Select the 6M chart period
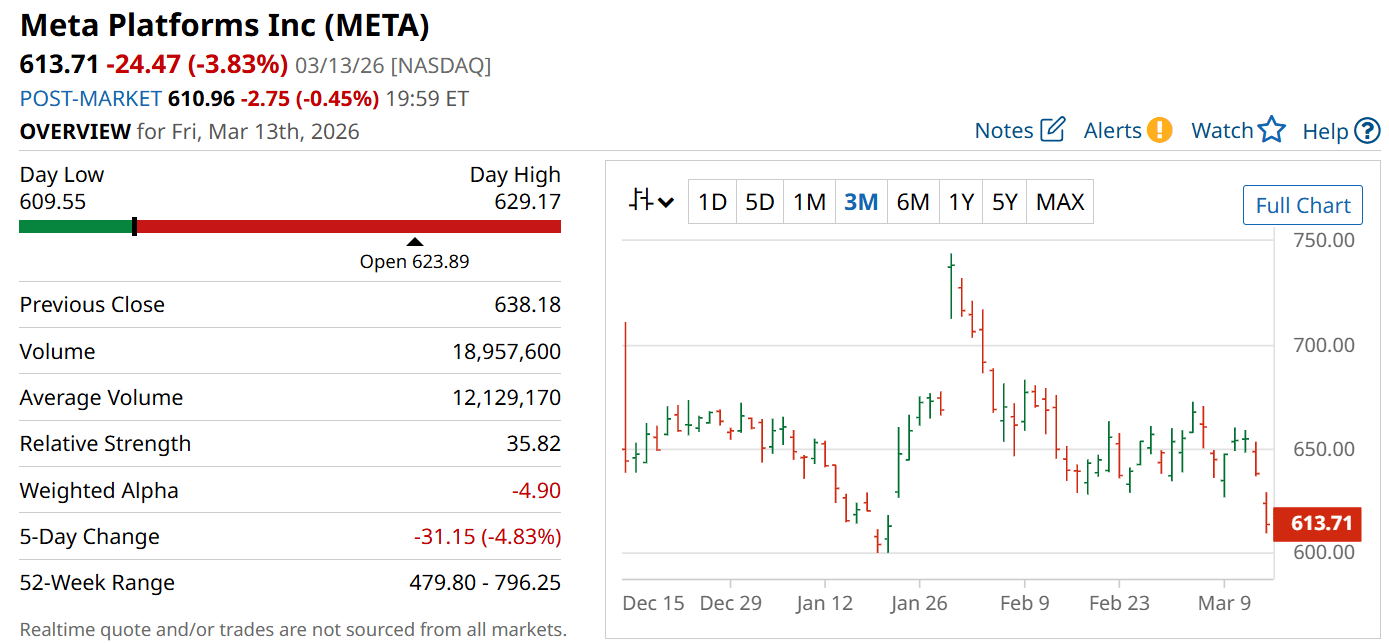Image resolution: width=1389 pixels, height=643 pixels. pyautogui.click(x=913, y=202)
